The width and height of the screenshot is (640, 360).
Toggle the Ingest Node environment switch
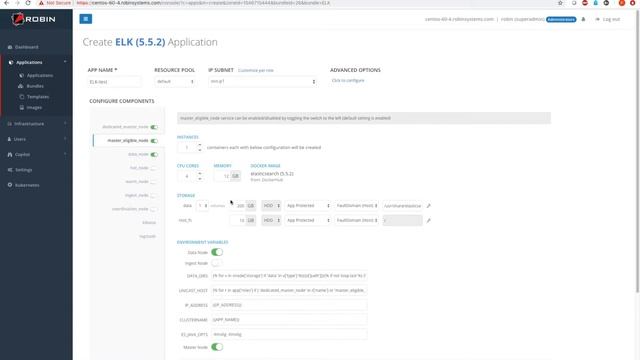click(x=217, y=263)
